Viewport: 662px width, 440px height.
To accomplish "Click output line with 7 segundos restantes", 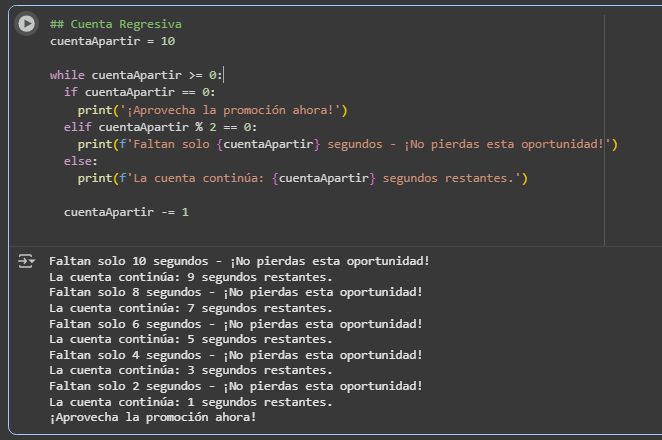I will (191, 308).
